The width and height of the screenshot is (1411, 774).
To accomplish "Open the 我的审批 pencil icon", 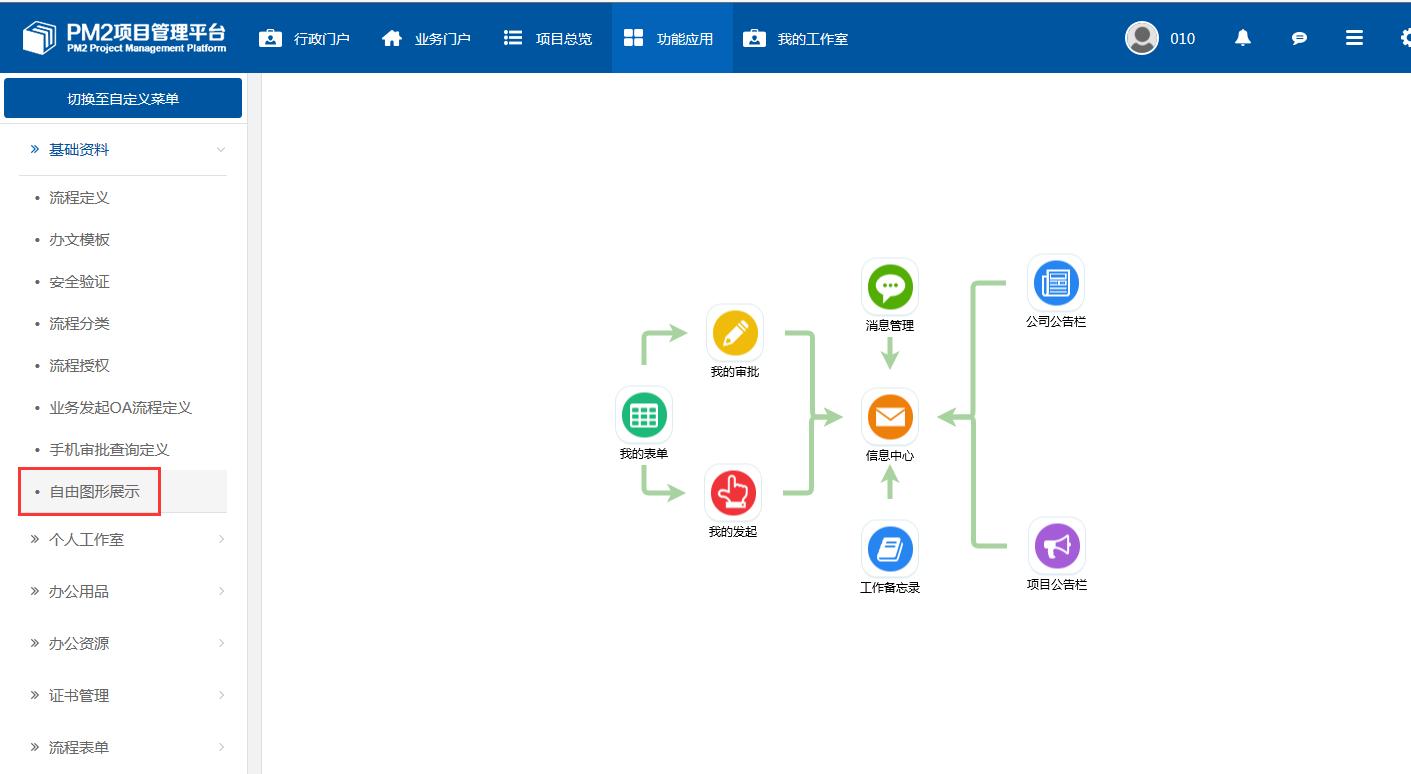I will 734,334.
